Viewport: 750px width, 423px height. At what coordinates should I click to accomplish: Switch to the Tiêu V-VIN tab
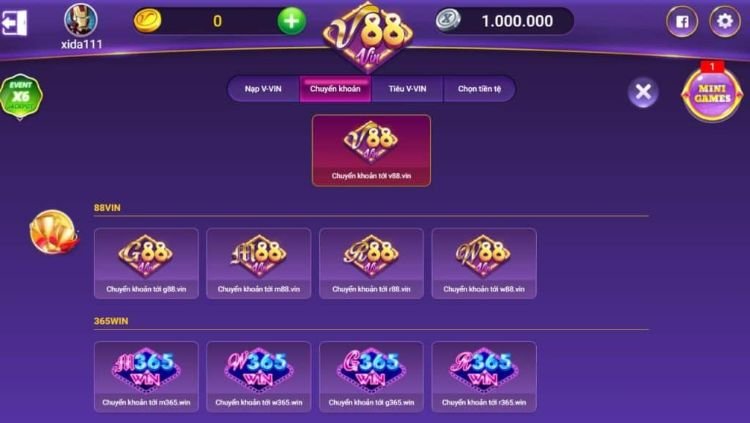click(408, 89)
